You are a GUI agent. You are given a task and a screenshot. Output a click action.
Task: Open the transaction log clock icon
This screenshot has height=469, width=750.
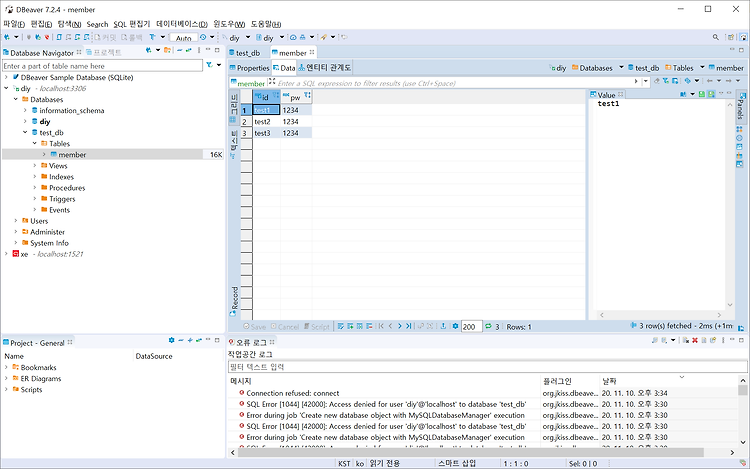tap(203, 37)
